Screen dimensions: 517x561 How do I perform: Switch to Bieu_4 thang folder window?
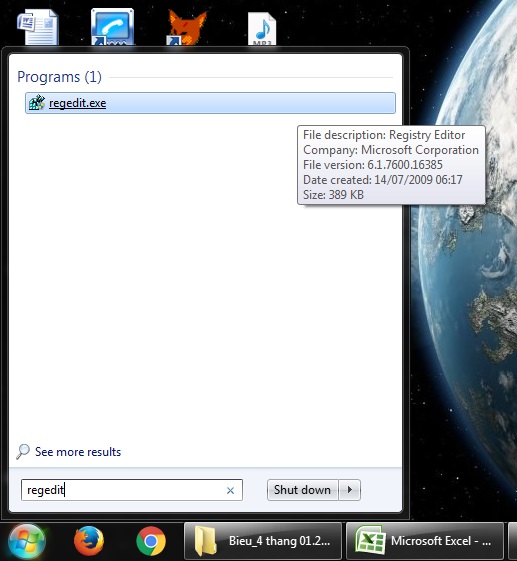(x=263, y=541)
